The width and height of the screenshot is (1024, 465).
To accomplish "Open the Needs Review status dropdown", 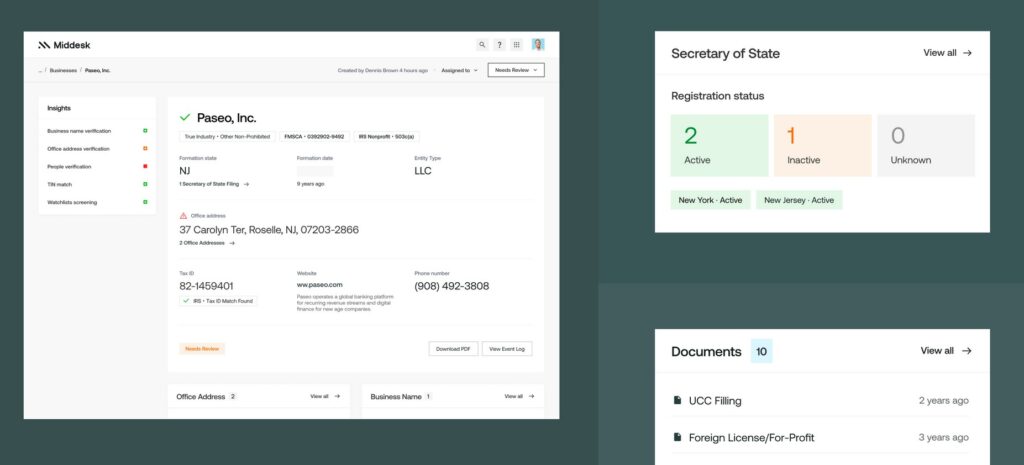I will 516,70.
